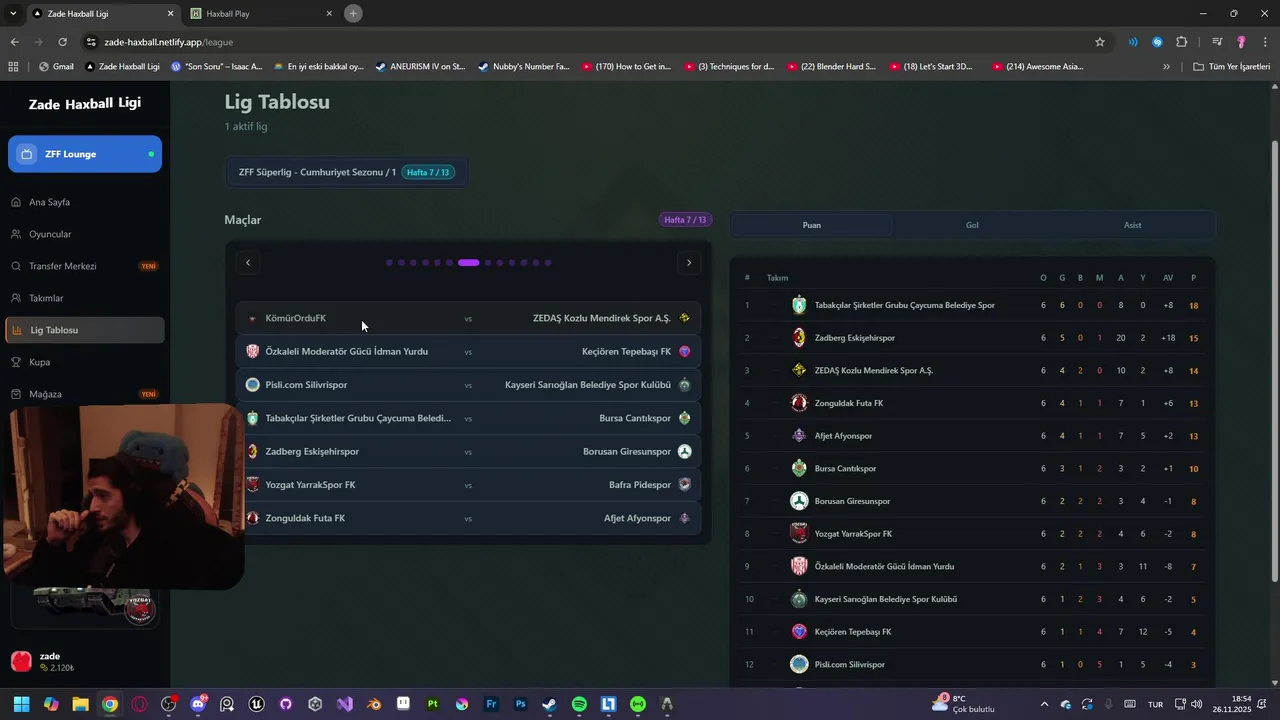
Task: Open Zonguldak Futa FK vs Afjet match
Action: 469,518
